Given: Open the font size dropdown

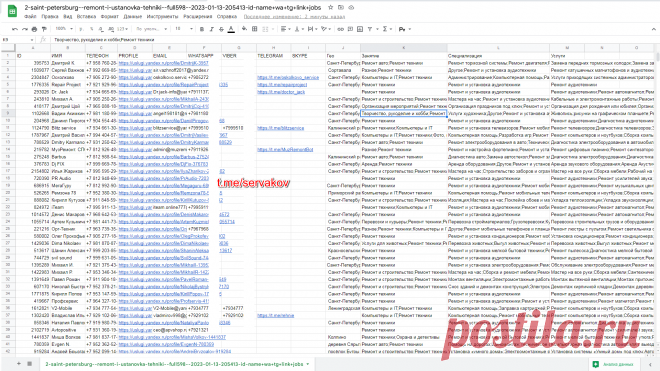Looking at the screenshot, I should 184,29.
